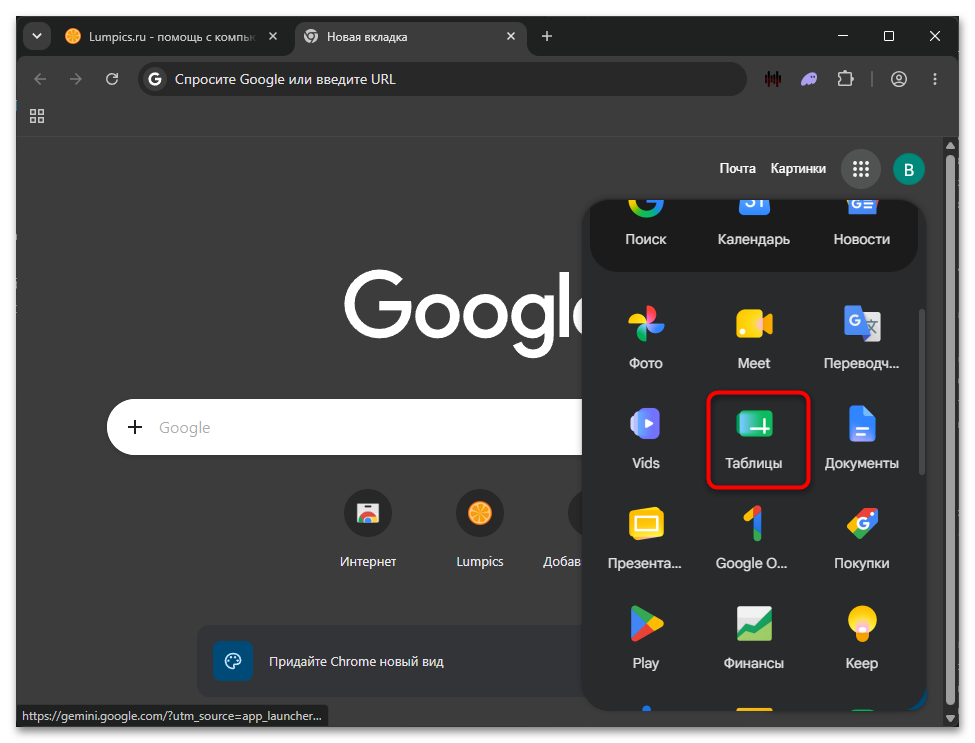Open the Финансы app icon
The width and height of the screenshot is (975, 743).
[x=754, y=639]
